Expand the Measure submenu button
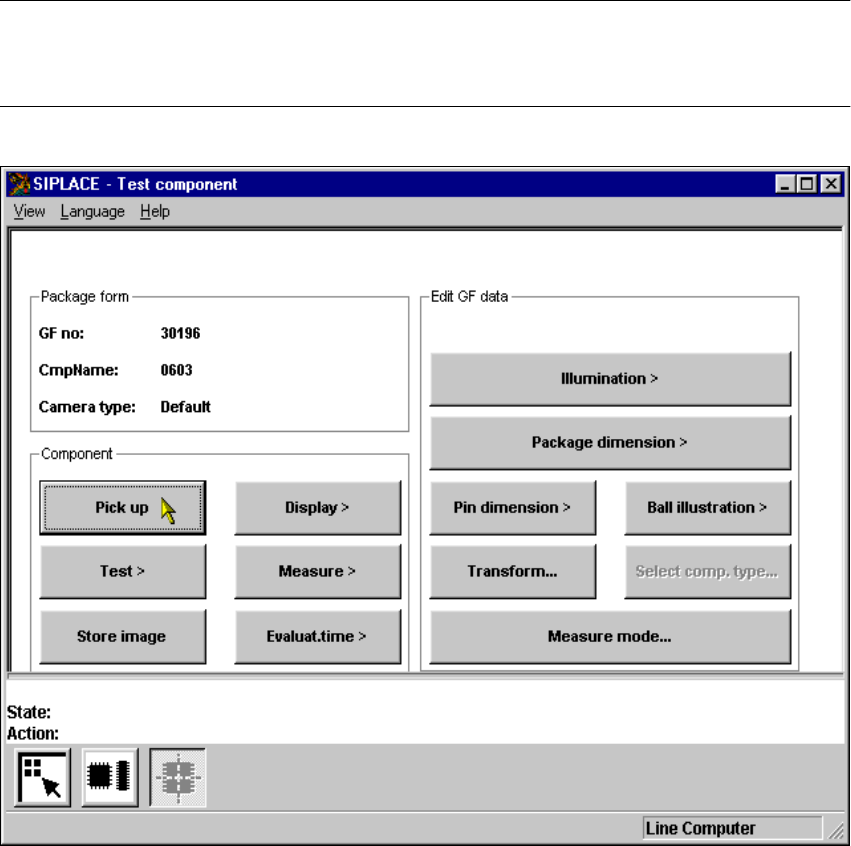851x846 pixels. click(x=317, y=572)
